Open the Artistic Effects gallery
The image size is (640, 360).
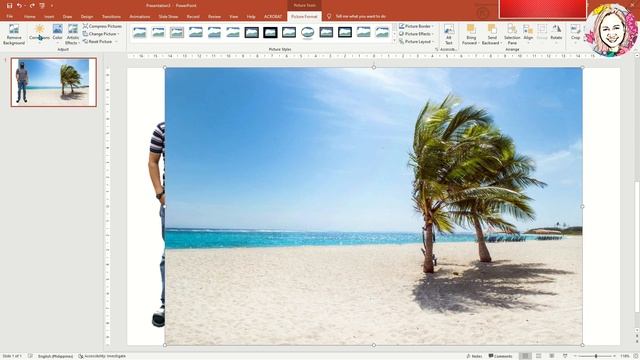[x=73, y=34]
